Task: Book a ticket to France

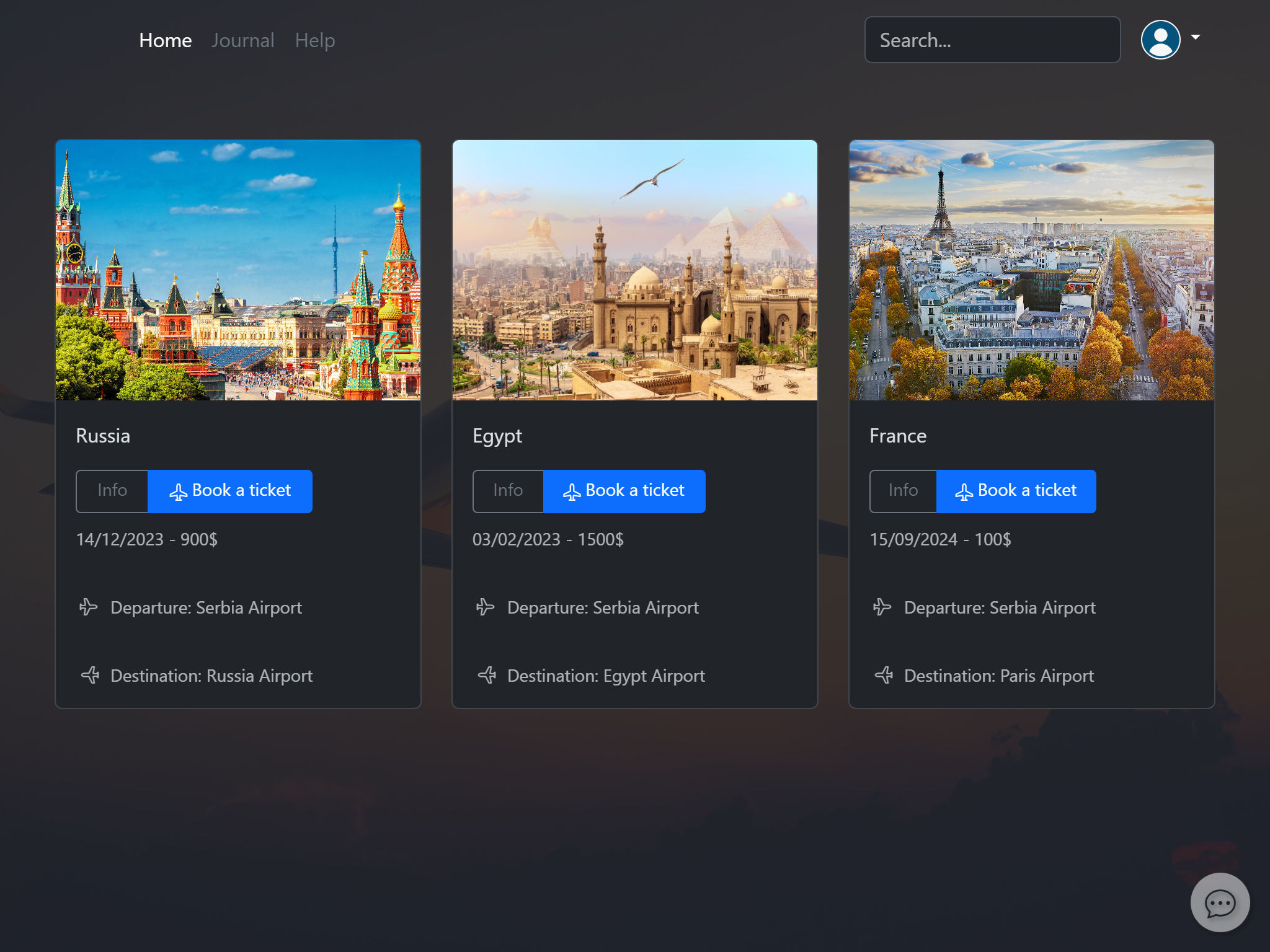Action: 1016,491
